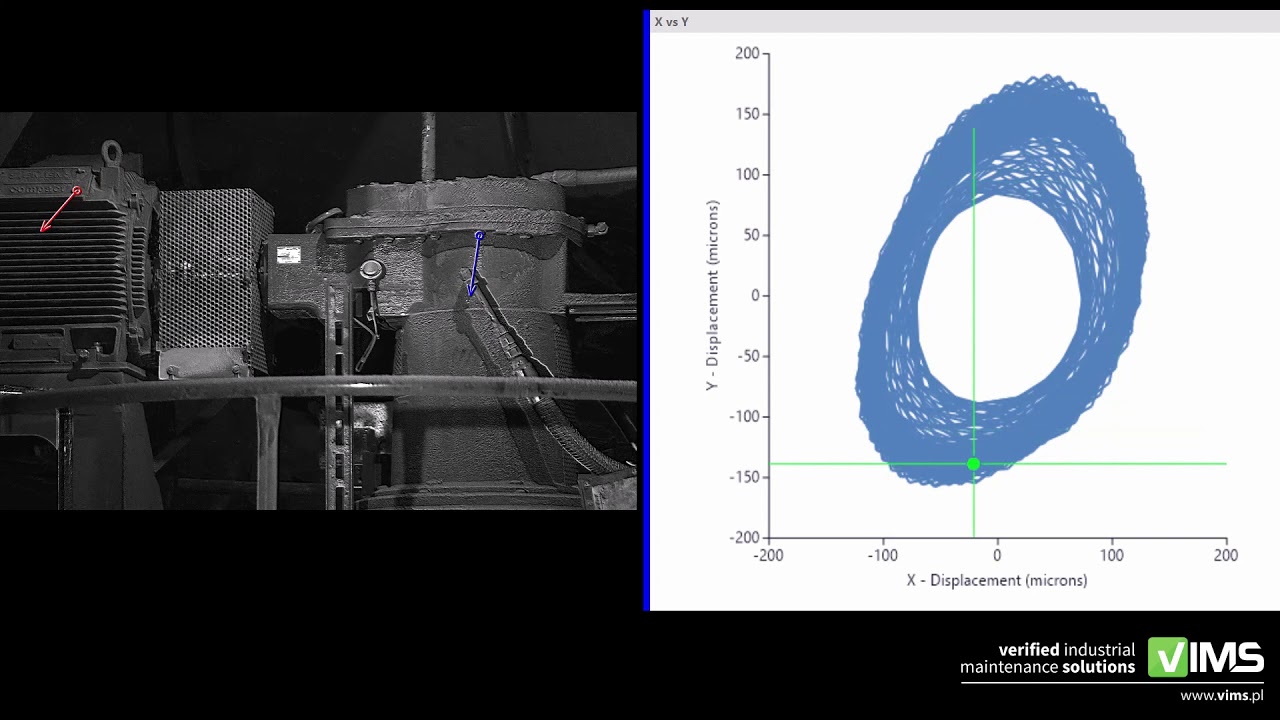The image size is (1280, 720).
Task: Click the green VIMS logo
Action: pos(1206,657)
